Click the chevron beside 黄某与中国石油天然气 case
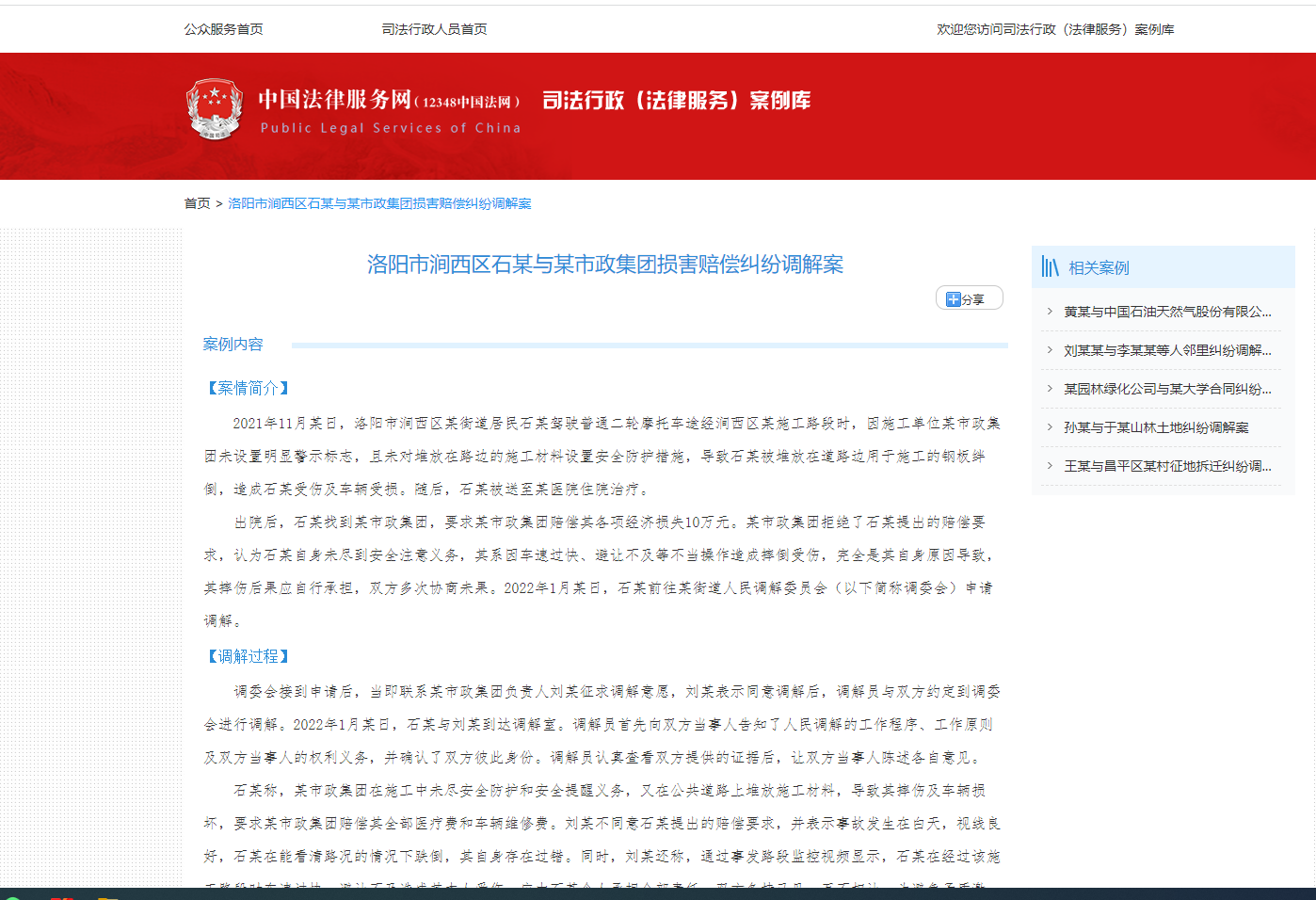The image size is (1316, 900). click(1050, 312)
